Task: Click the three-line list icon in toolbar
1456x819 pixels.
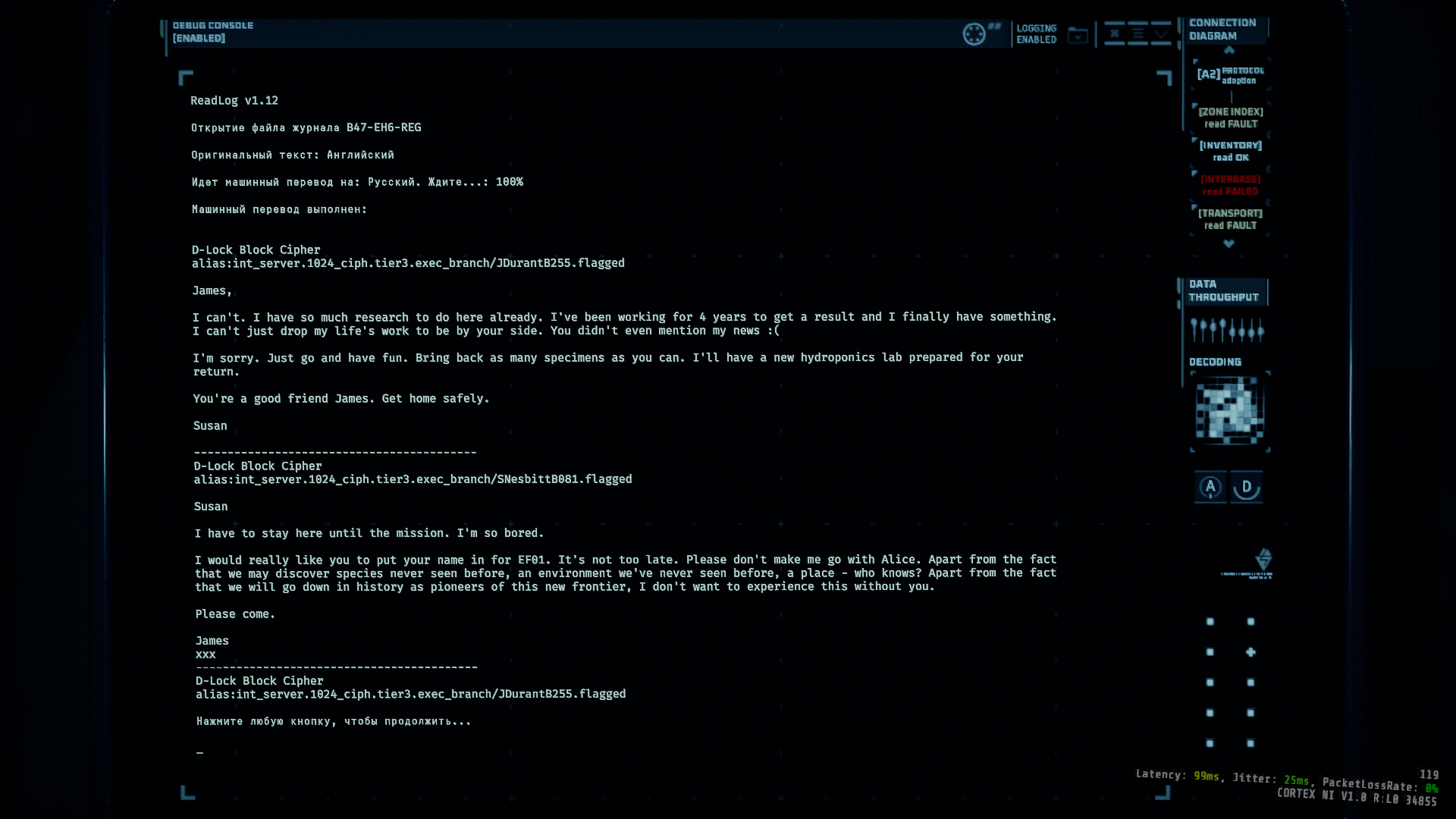Action: click(x=1137, y=34)
